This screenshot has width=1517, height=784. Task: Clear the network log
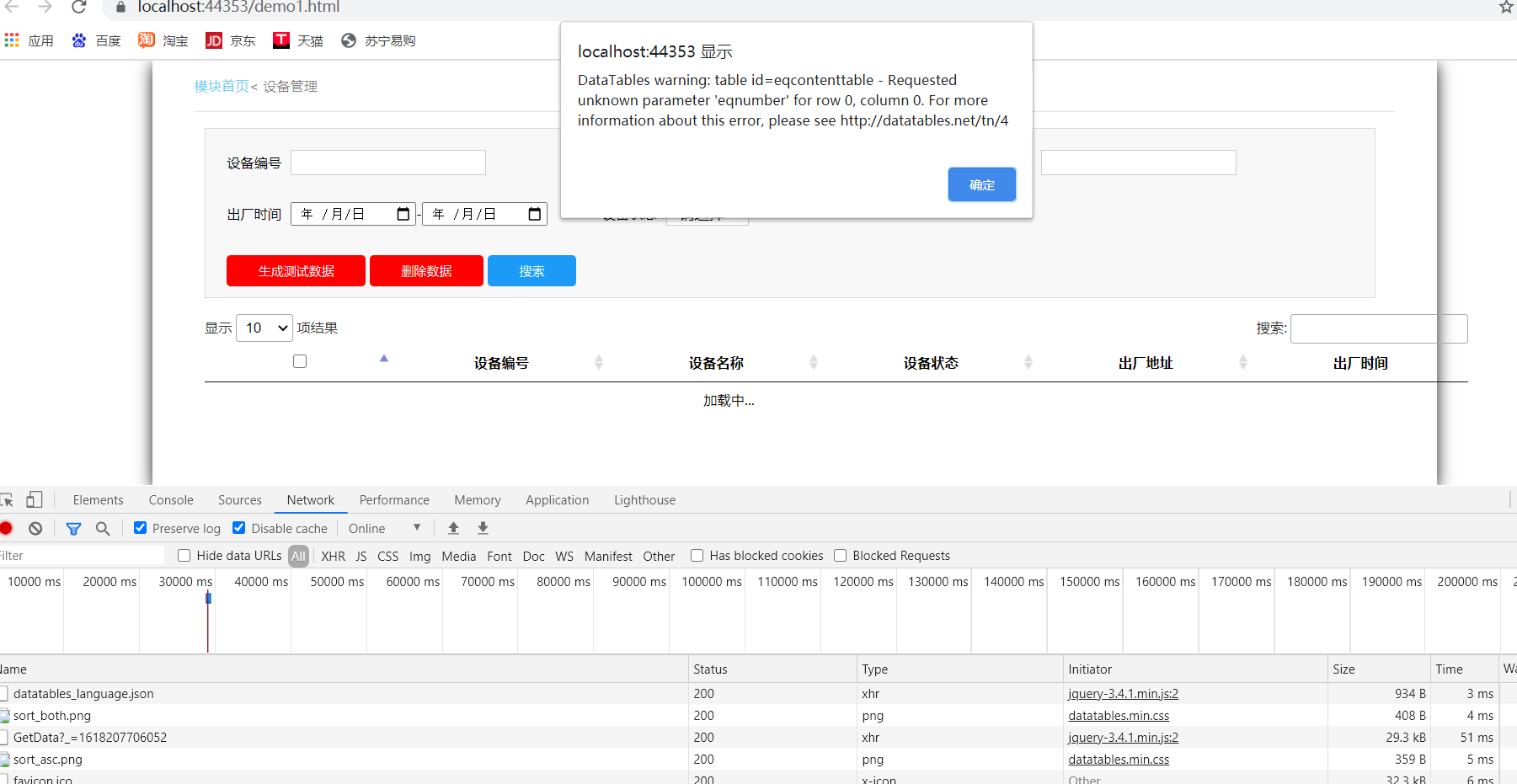tap(35, 528)
